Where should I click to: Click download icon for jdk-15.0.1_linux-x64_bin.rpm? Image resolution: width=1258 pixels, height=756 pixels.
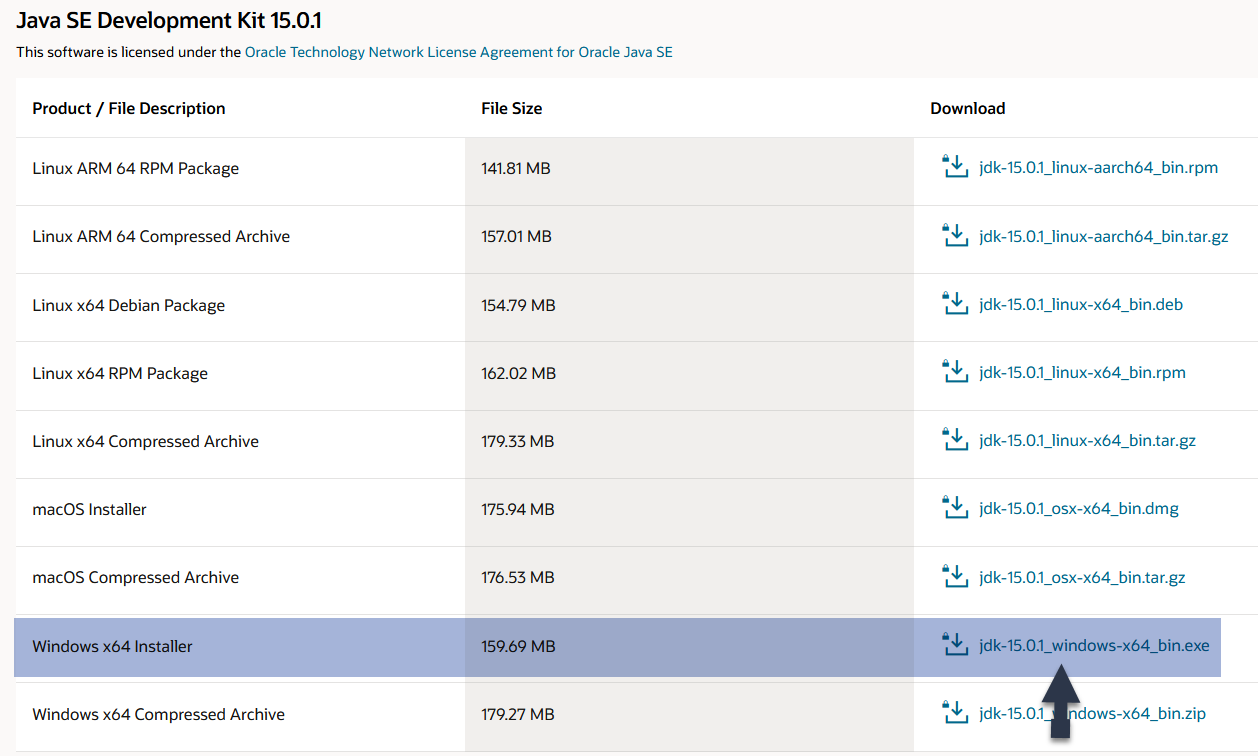pos(956,371)
